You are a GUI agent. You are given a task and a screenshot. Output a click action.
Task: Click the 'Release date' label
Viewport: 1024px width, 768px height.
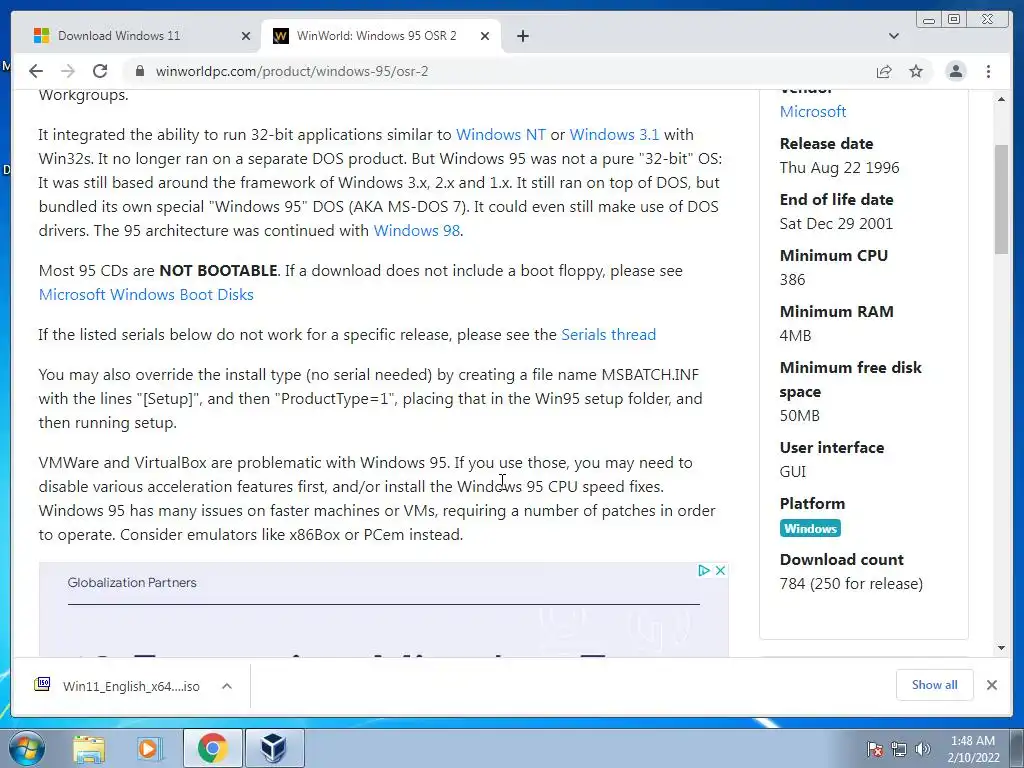[x=826, y=144]
